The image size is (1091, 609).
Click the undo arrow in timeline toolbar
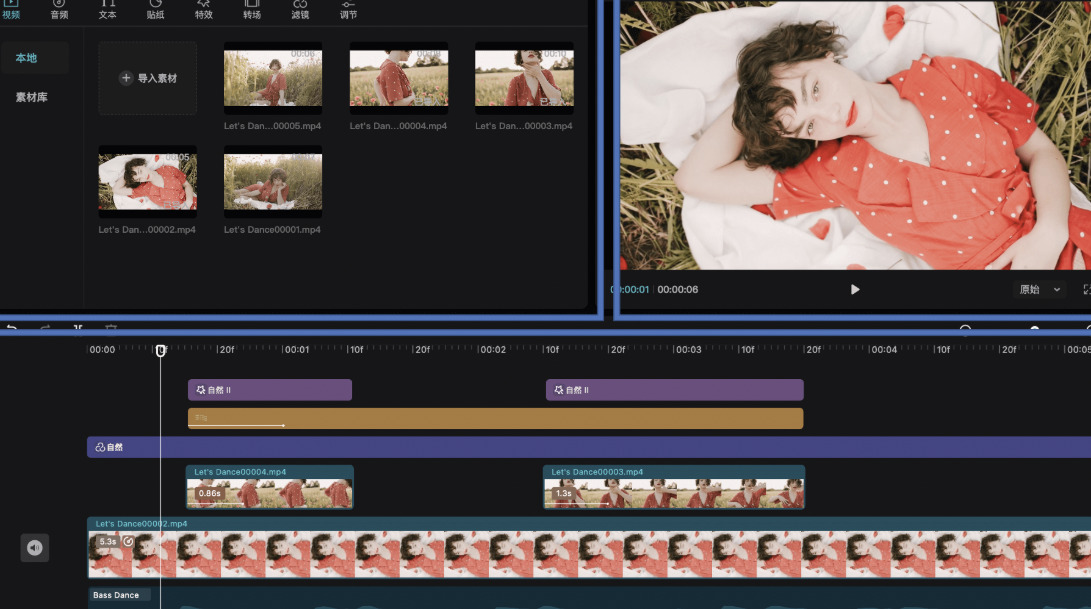(12, 328)
